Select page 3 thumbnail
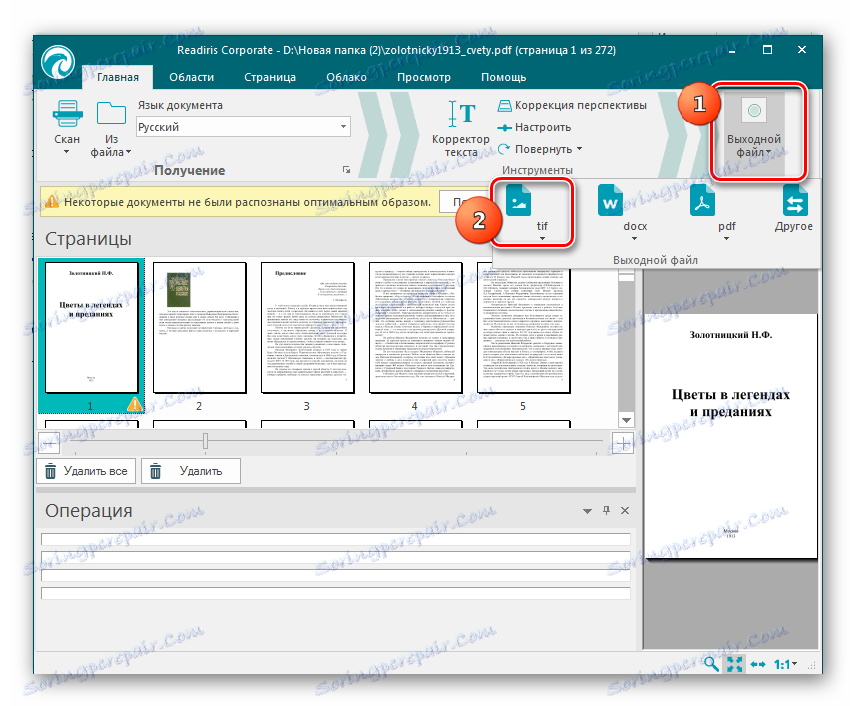855x706 pixels. click(x=307, y=328)
